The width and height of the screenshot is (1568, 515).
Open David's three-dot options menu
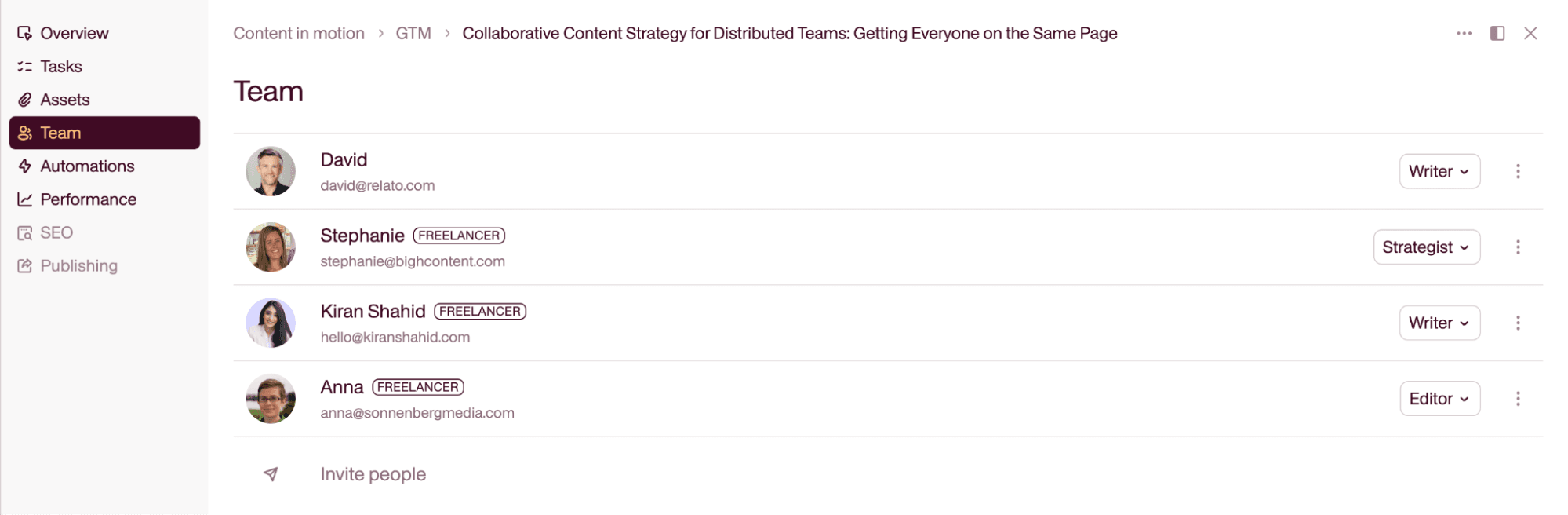coord(1517,171)
